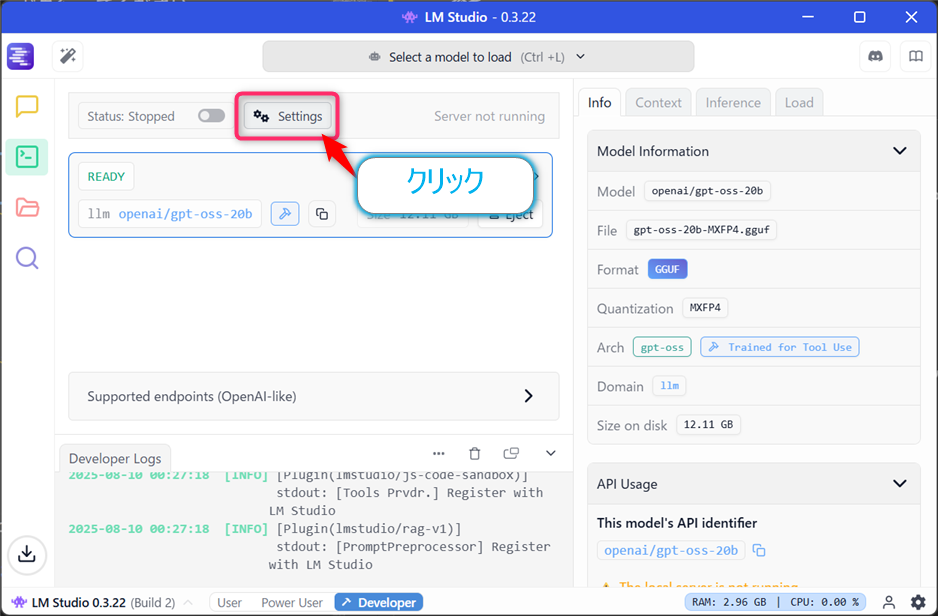Open the Select a model to load dropdown
Screen dimensions: 938x616
point(478,57)
